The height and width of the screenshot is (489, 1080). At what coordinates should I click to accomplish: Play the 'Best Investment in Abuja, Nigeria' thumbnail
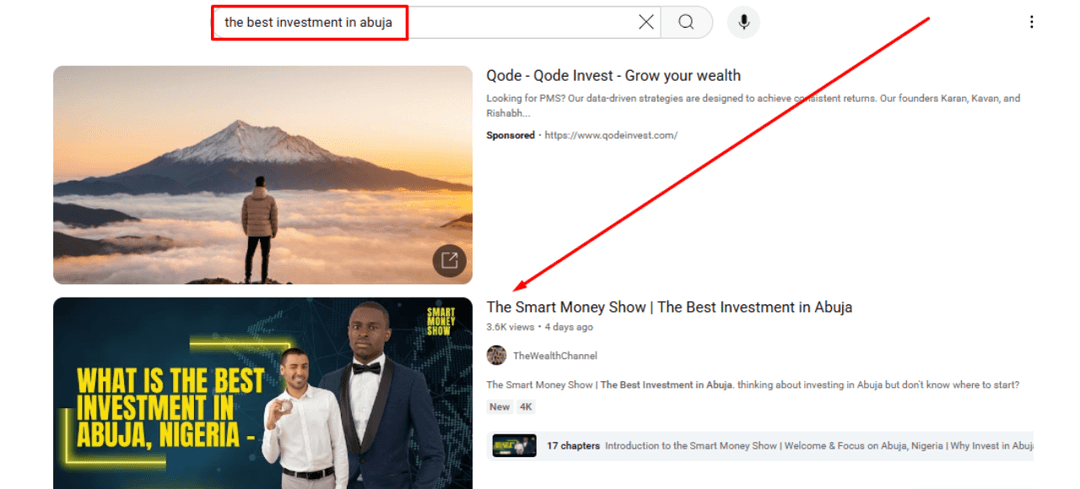coord(262,393)
